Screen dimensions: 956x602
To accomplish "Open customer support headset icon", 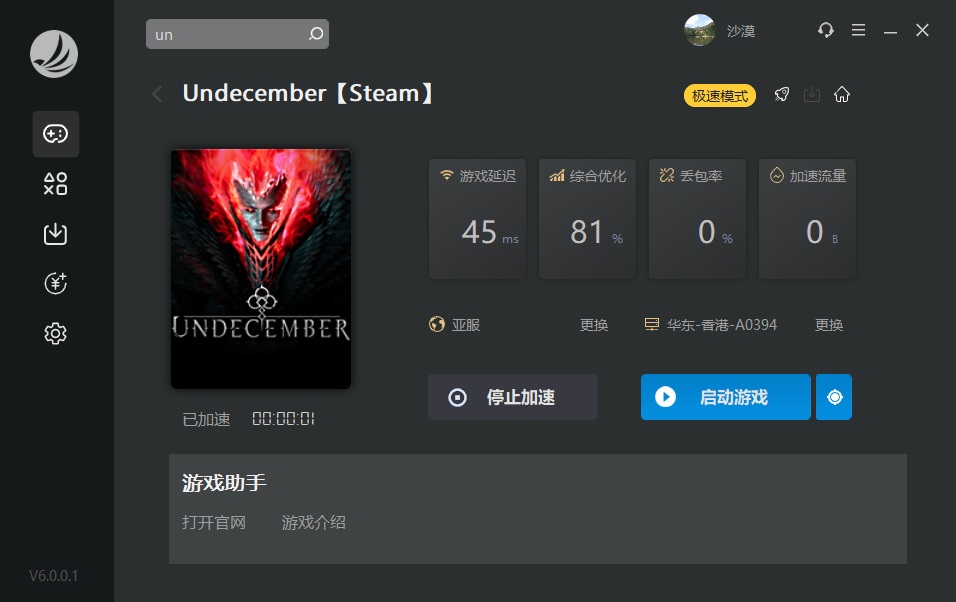I will (x=826, y=30).
